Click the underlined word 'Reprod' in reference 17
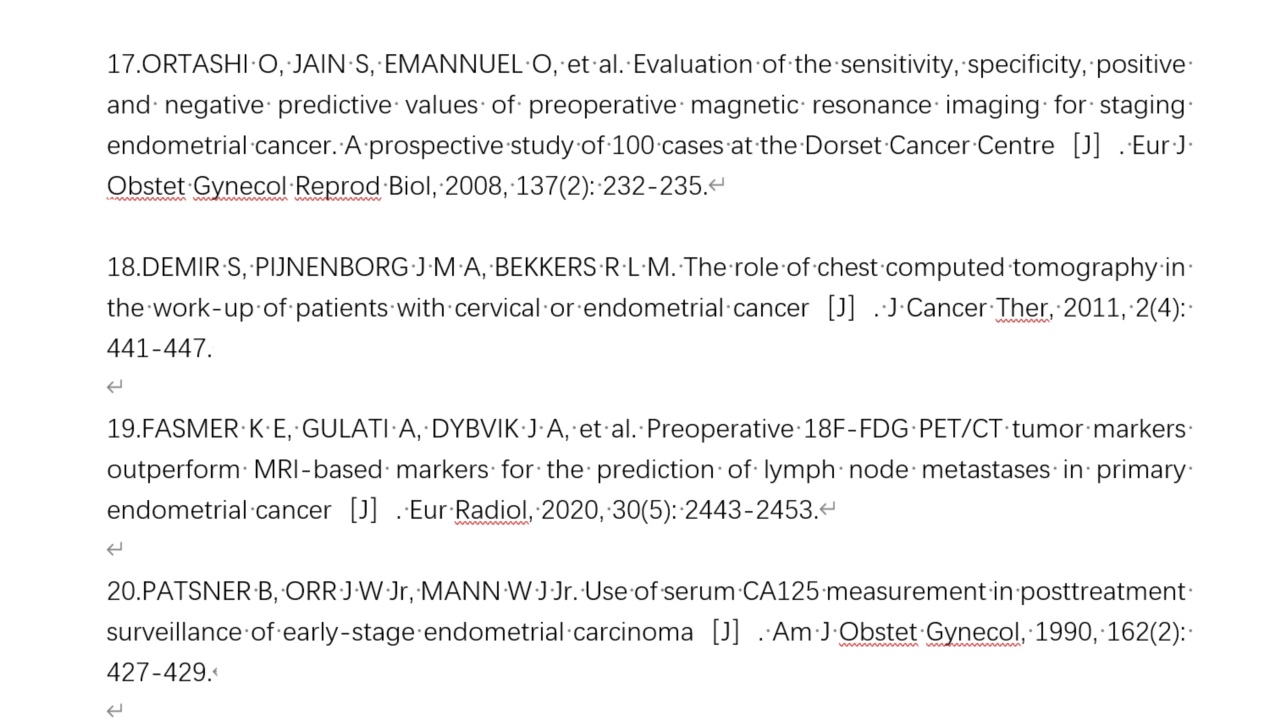This screenshot has width=1280, height=720. pyautogui.click(x=337, y=186)
